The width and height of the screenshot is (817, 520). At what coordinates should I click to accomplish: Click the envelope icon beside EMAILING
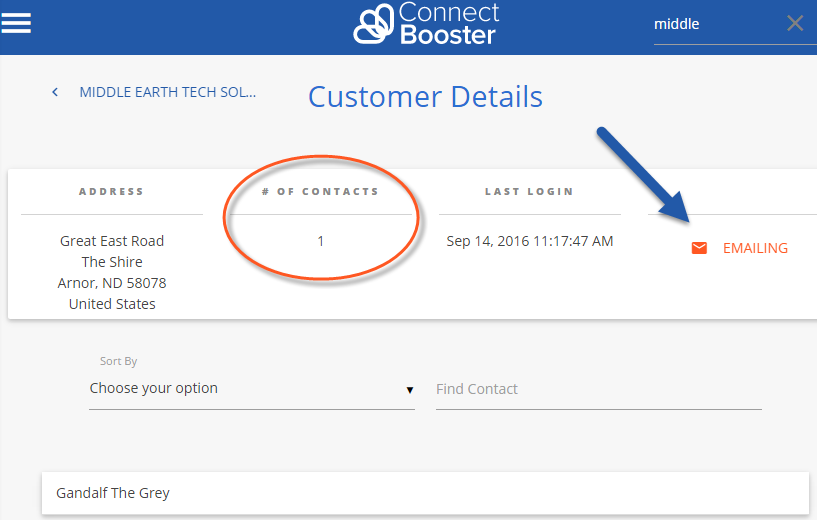[x=699, y=248]
